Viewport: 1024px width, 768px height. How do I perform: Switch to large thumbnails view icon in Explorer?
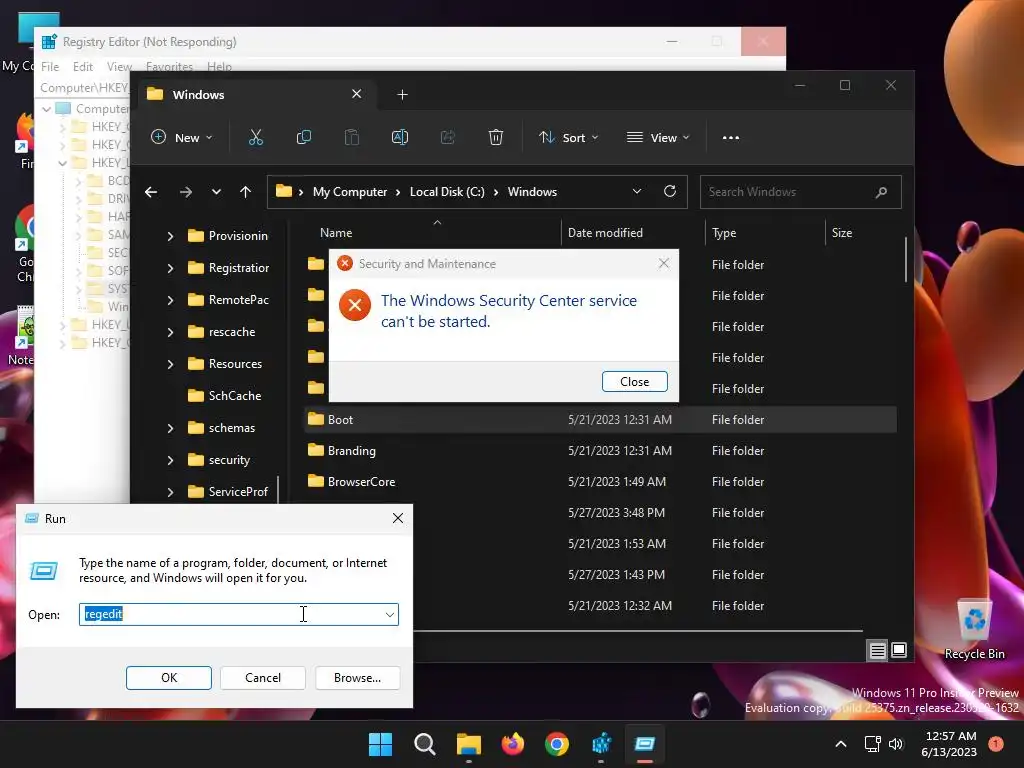899,650
